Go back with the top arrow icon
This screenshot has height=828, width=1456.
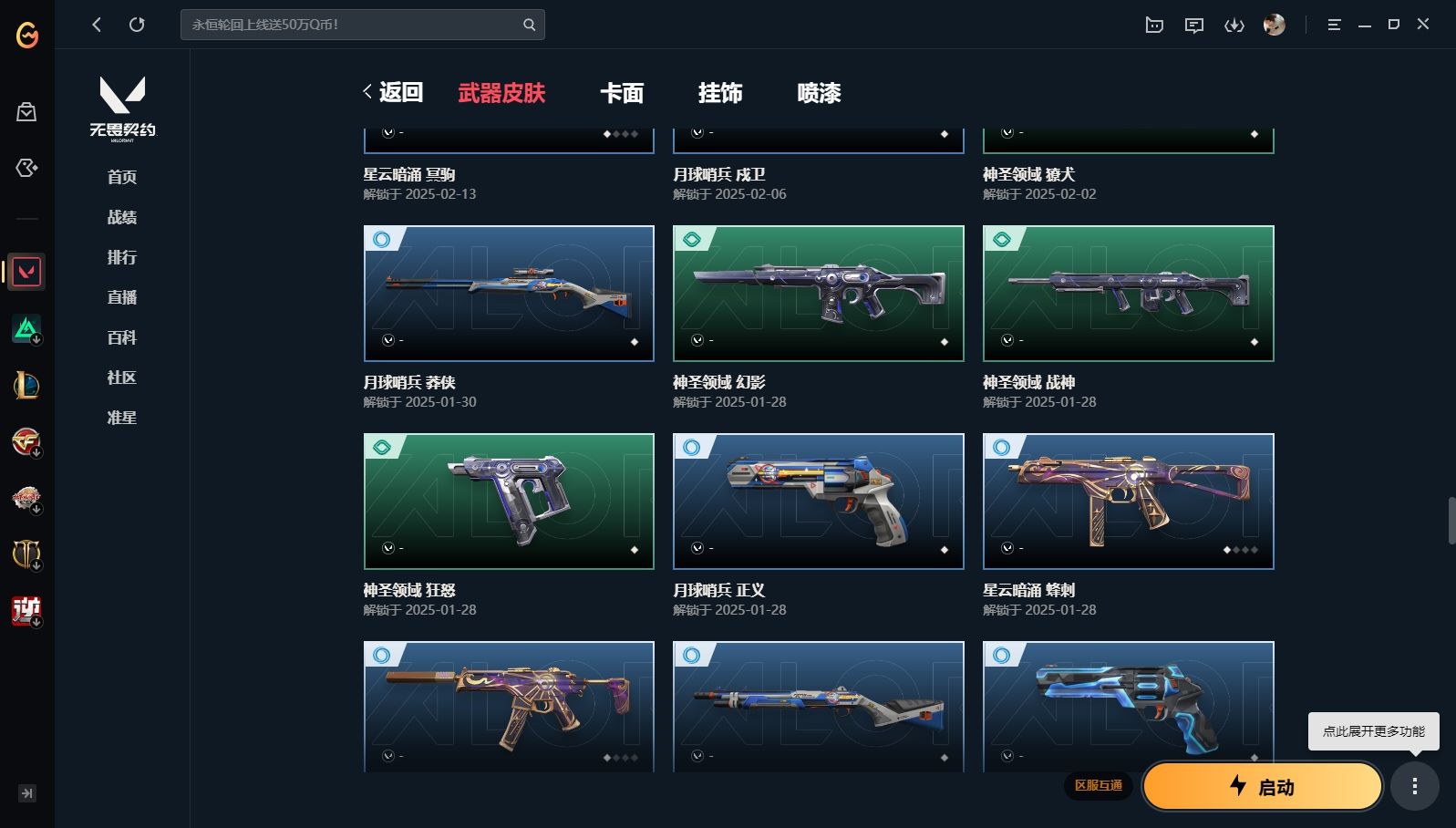(97, 25)
